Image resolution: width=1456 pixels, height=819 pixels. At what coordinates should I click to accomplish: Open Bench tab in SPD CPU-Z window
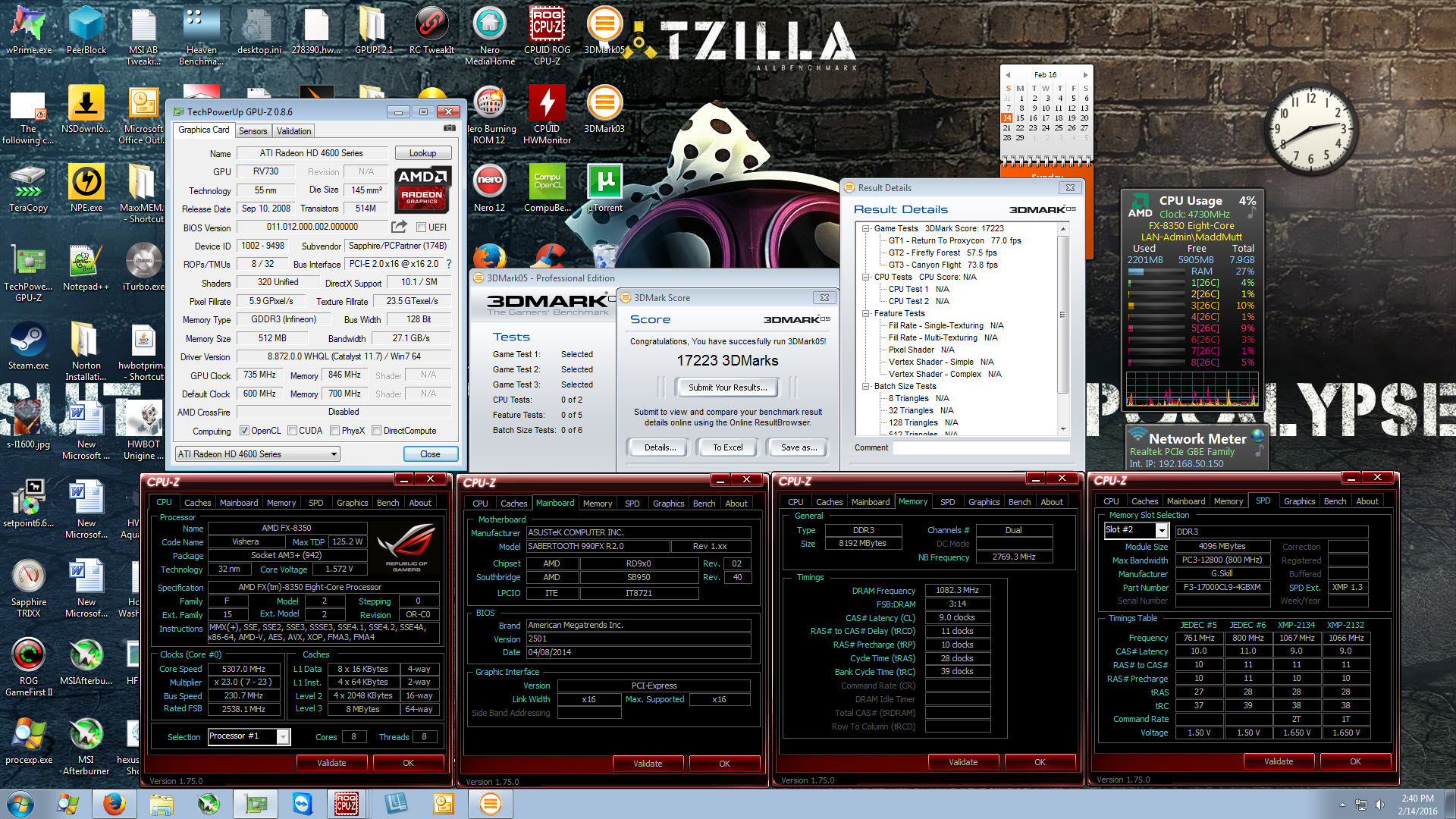pos(1335,501)
